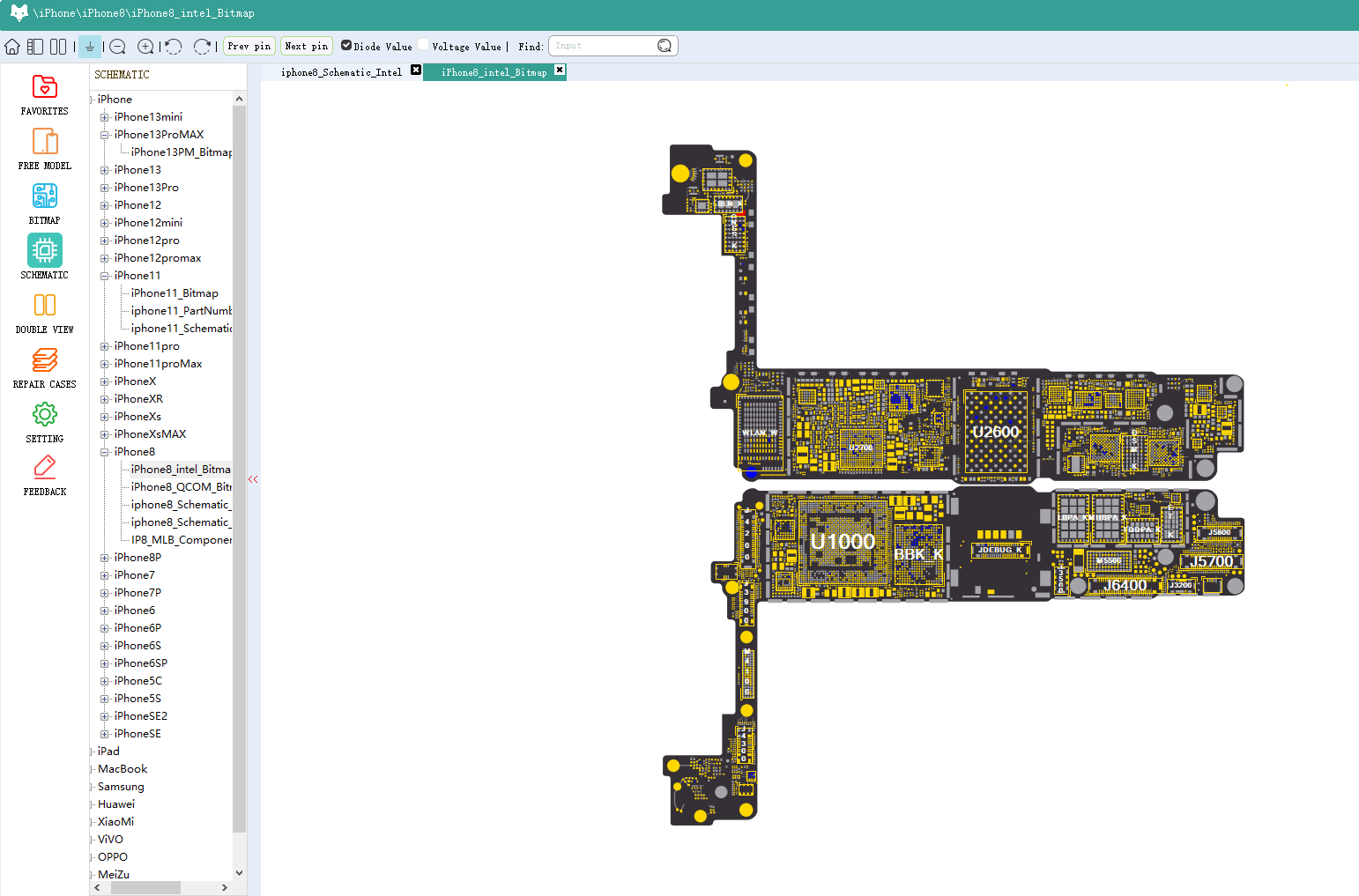Viewport: 1359px width, 896px height.
Task: Switch to iphone8_Schematic_Intel tab
Action: [341, 72]
